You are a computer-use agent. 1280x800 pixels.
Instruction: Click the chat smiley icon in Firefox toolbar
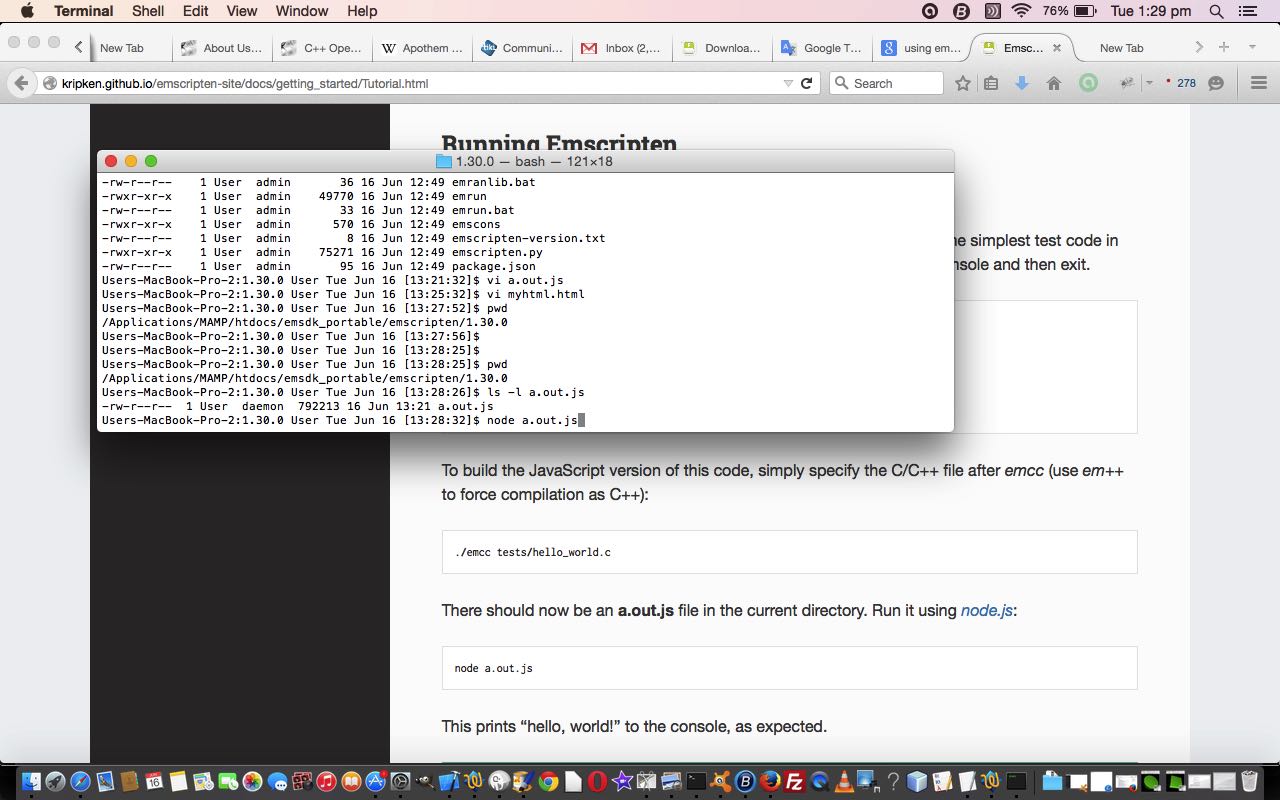[x=1216, y=83]
